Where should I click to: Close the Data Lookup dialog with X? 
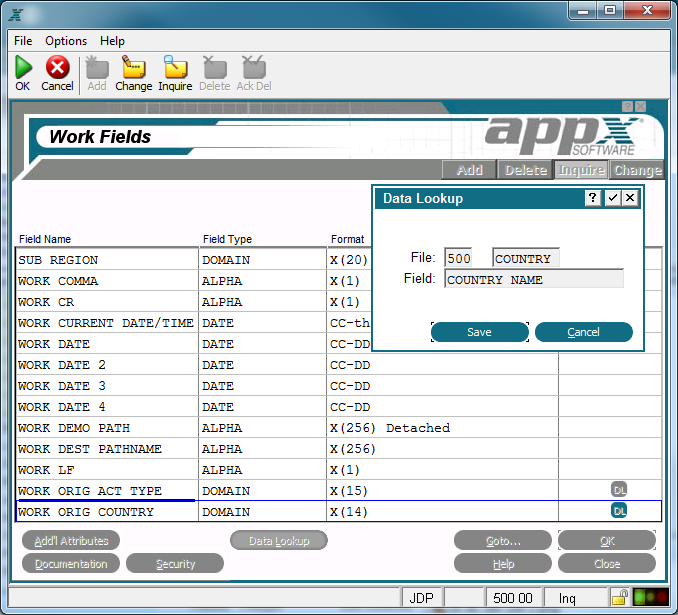630,198
